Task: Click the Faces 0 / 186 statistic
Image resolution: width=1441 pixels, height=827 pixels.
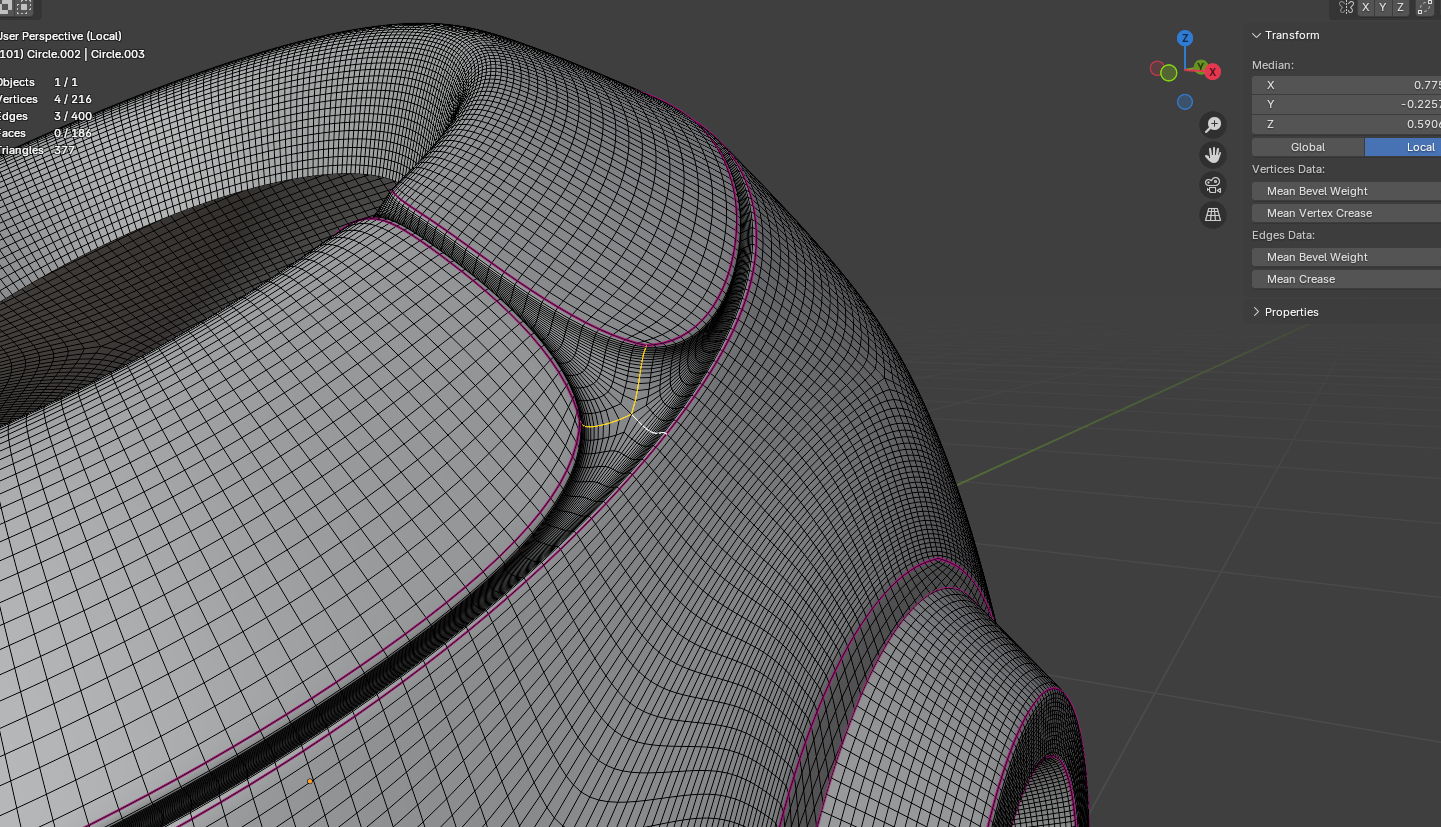Action: [46, 133]
